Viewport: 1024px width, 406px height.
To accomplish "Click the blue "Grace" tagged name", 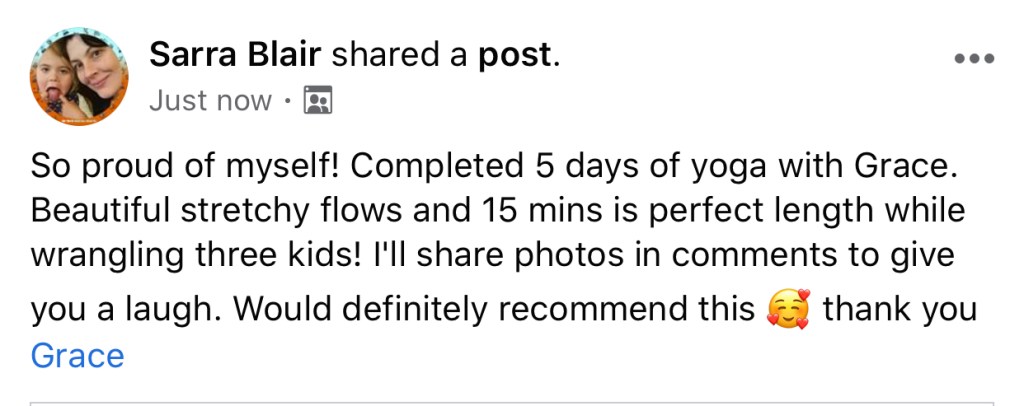I will tap(78, 355).
